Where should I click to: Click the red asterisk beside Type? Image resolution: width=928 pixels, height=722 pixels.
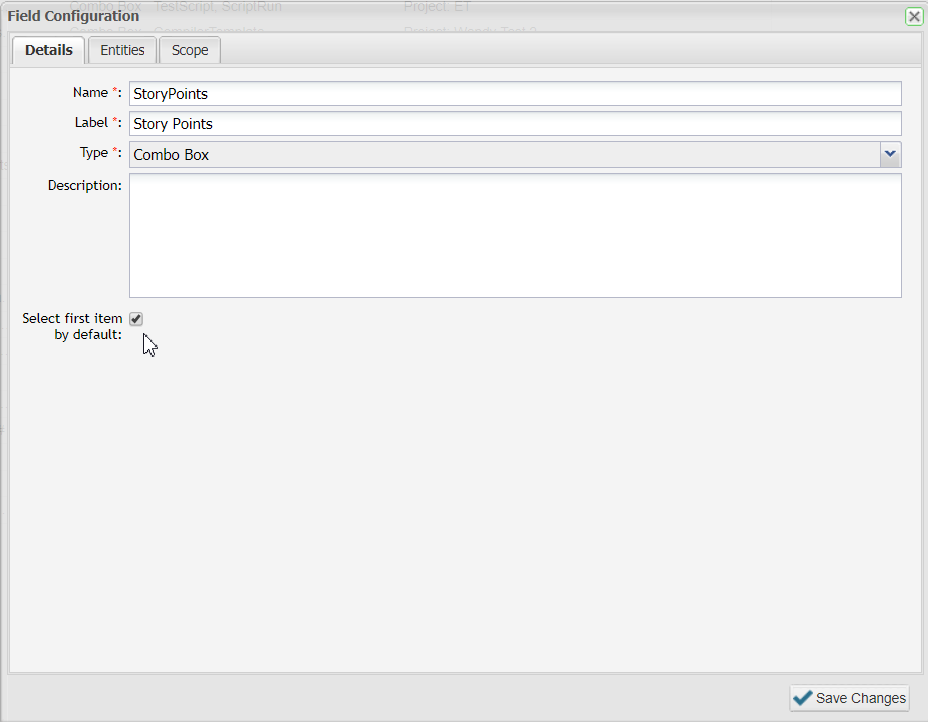(114, 153)
